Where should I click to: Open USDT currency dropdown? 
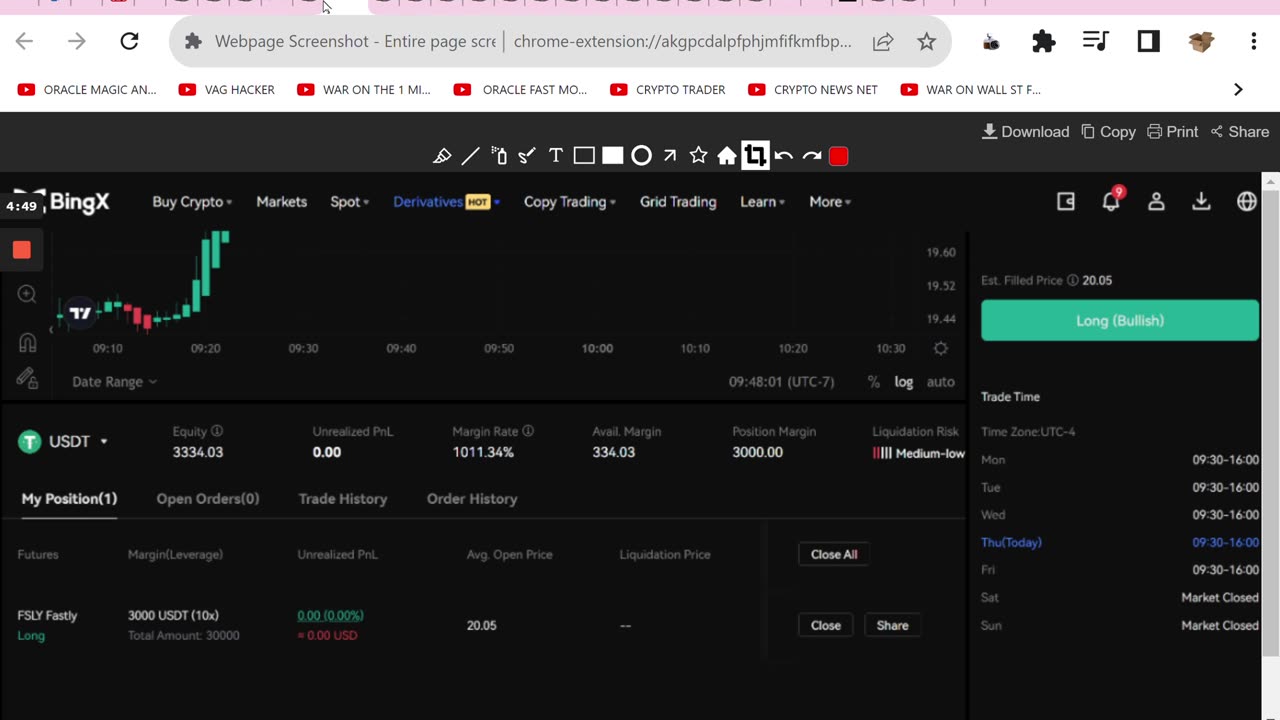pyautogui.click(x=63, y=441)
